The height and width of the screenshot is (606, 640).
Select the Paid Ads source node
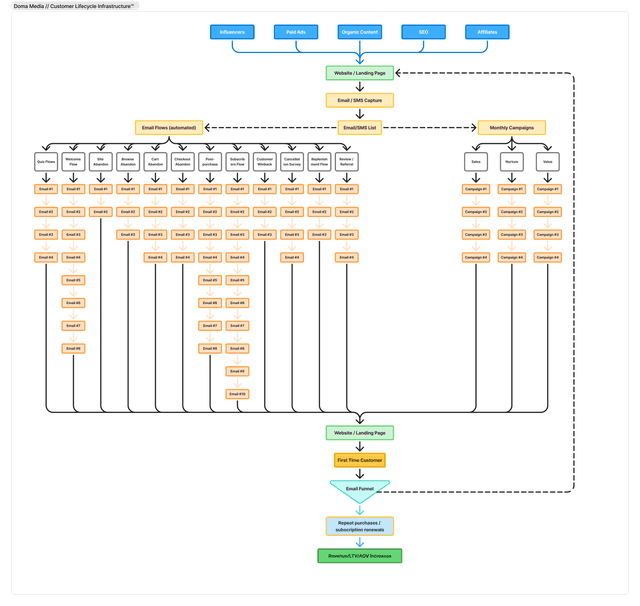(x=296, y=32)
